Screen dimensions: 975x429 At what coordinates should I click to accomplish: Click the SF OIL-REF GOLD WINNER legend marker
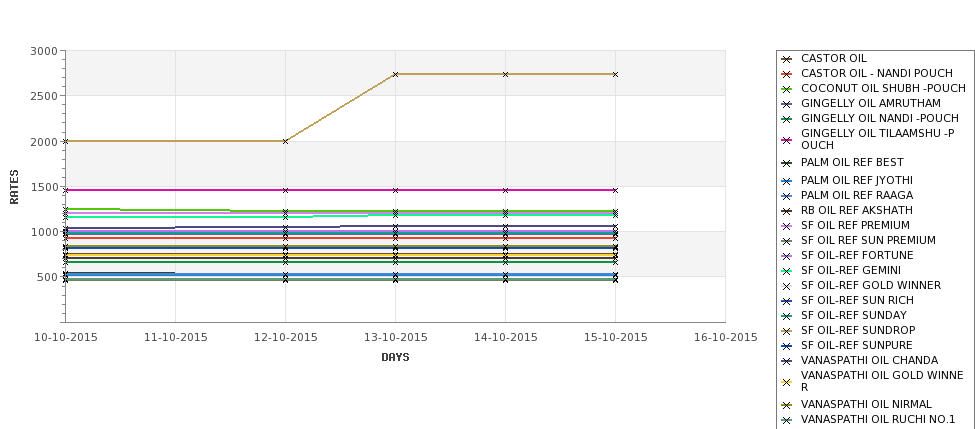[787, 286]
